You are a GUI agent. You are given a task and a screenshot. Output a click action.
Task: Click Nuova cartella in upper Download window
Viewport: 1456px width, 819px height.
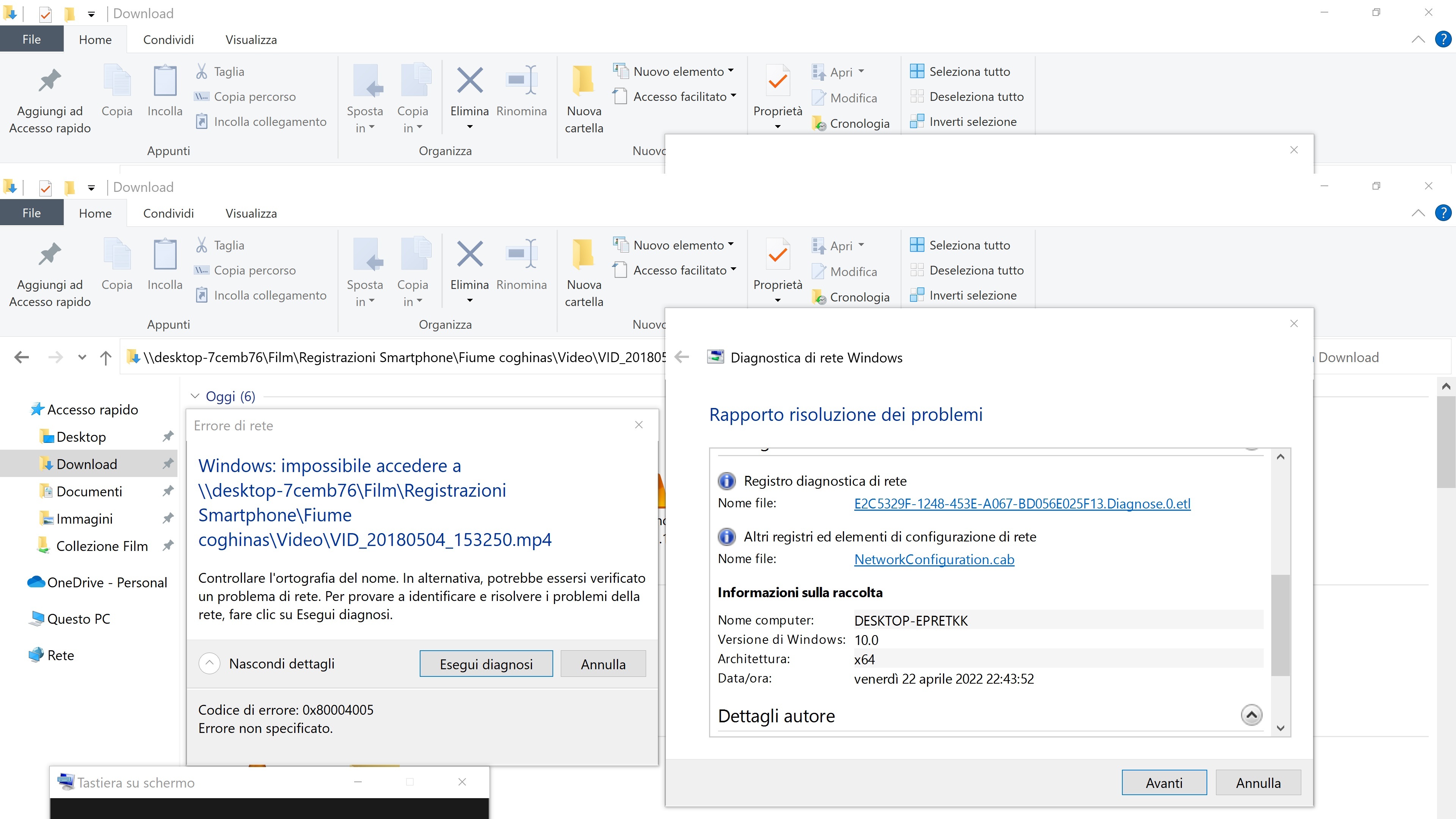coord(584,99)
